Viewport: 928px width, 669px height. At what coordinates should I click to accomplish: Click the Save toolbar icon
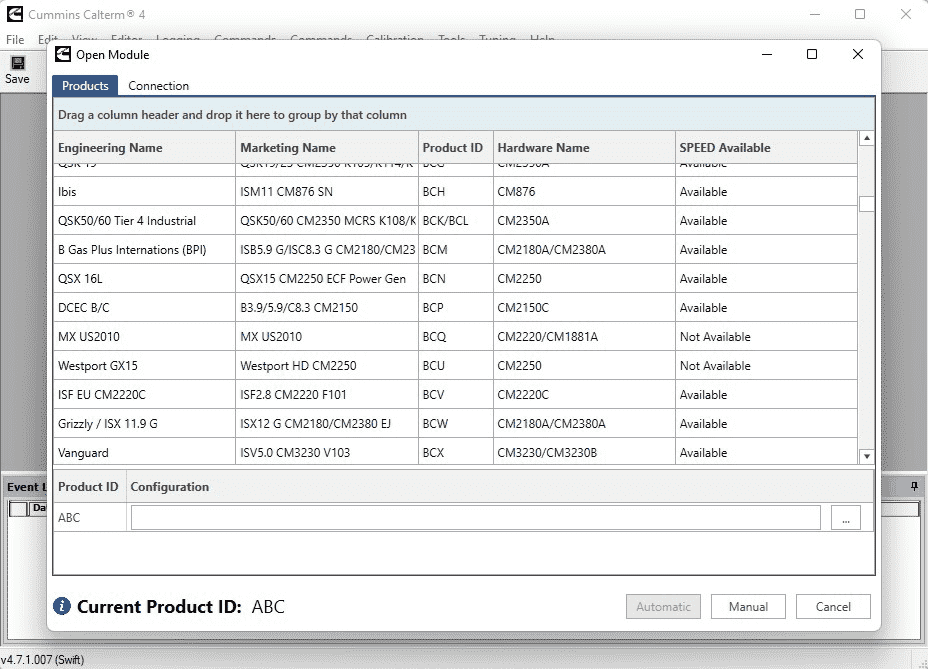click(18, 63)
